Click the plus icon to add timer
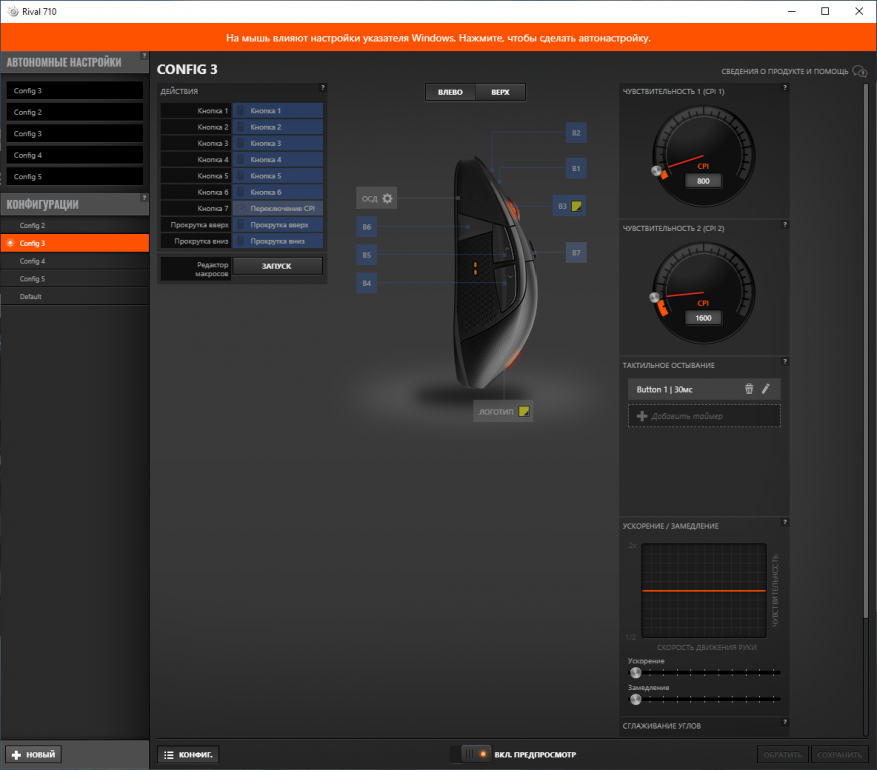Screen dimensions: 877x770 pyautogui.click(x=642, y=416)
